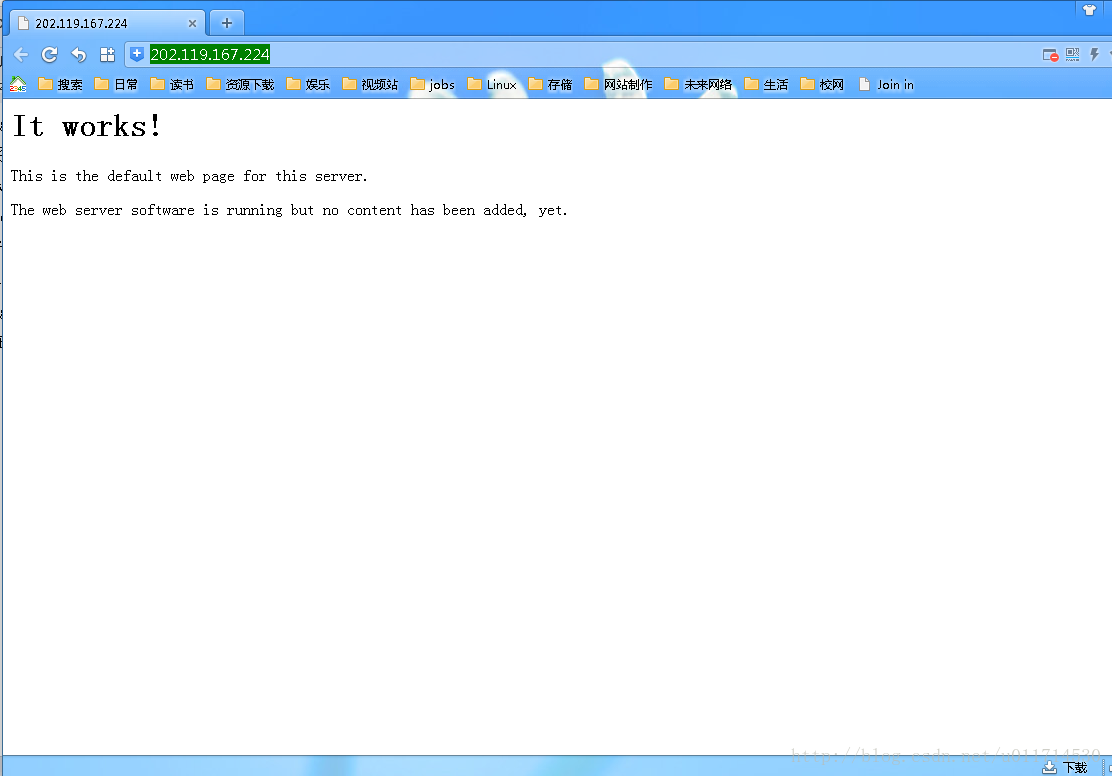Open a new tab with plus
1112x776 pixels.
[227, 23]
